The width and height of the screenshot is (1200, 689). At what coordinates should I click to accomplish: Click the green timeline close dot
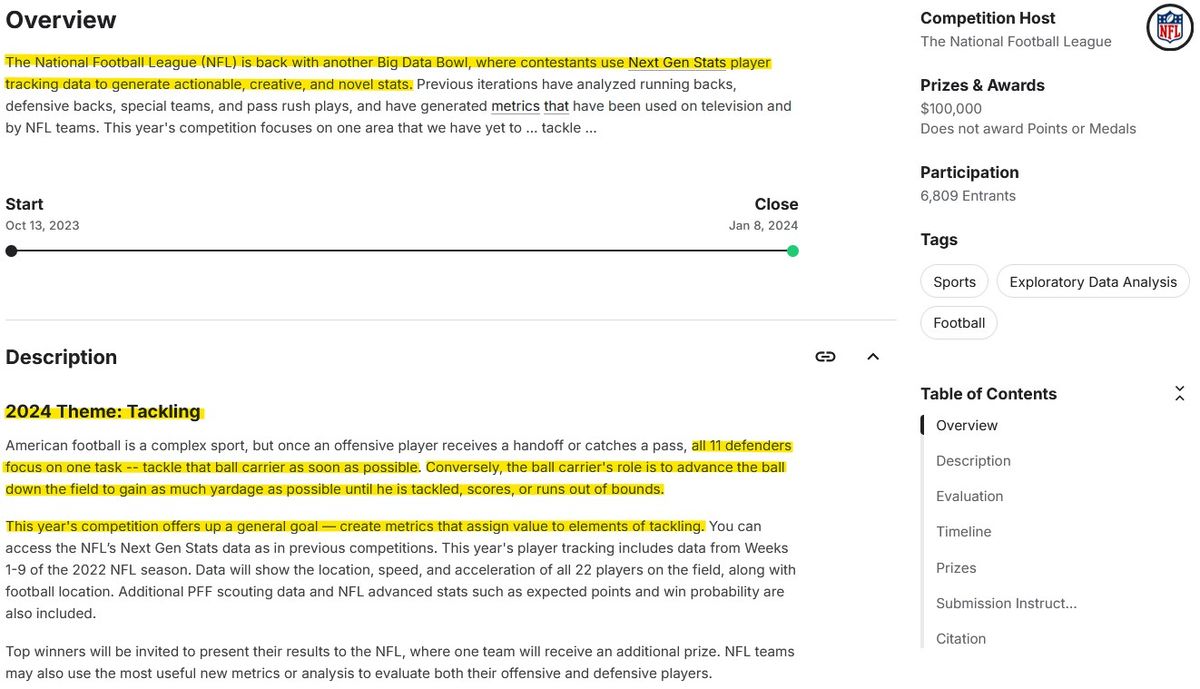(793, 251)
